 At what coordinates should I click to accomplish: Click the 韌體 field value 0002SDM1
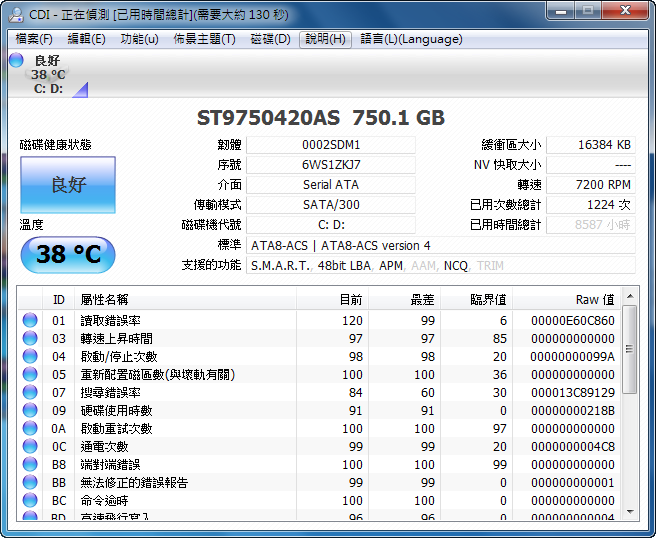tap(331, 145)
